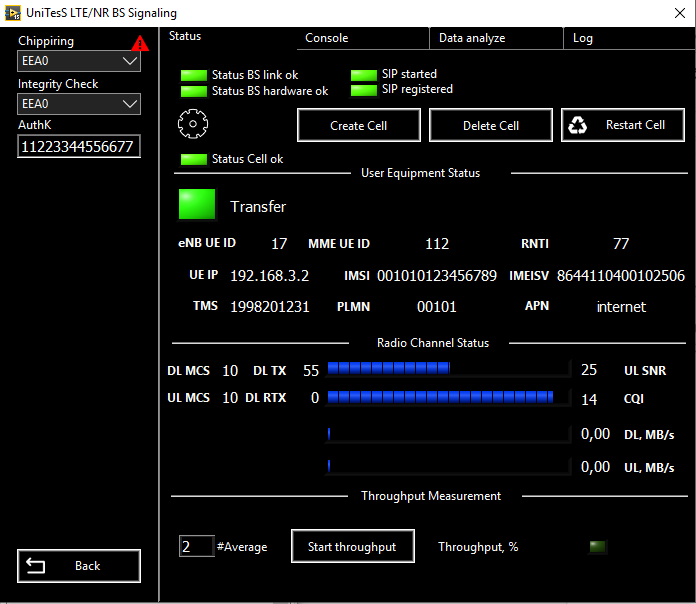Screen dimensions: 696x604
Task: Click the Status BS link ok indicator
Action: click(193, 76)
